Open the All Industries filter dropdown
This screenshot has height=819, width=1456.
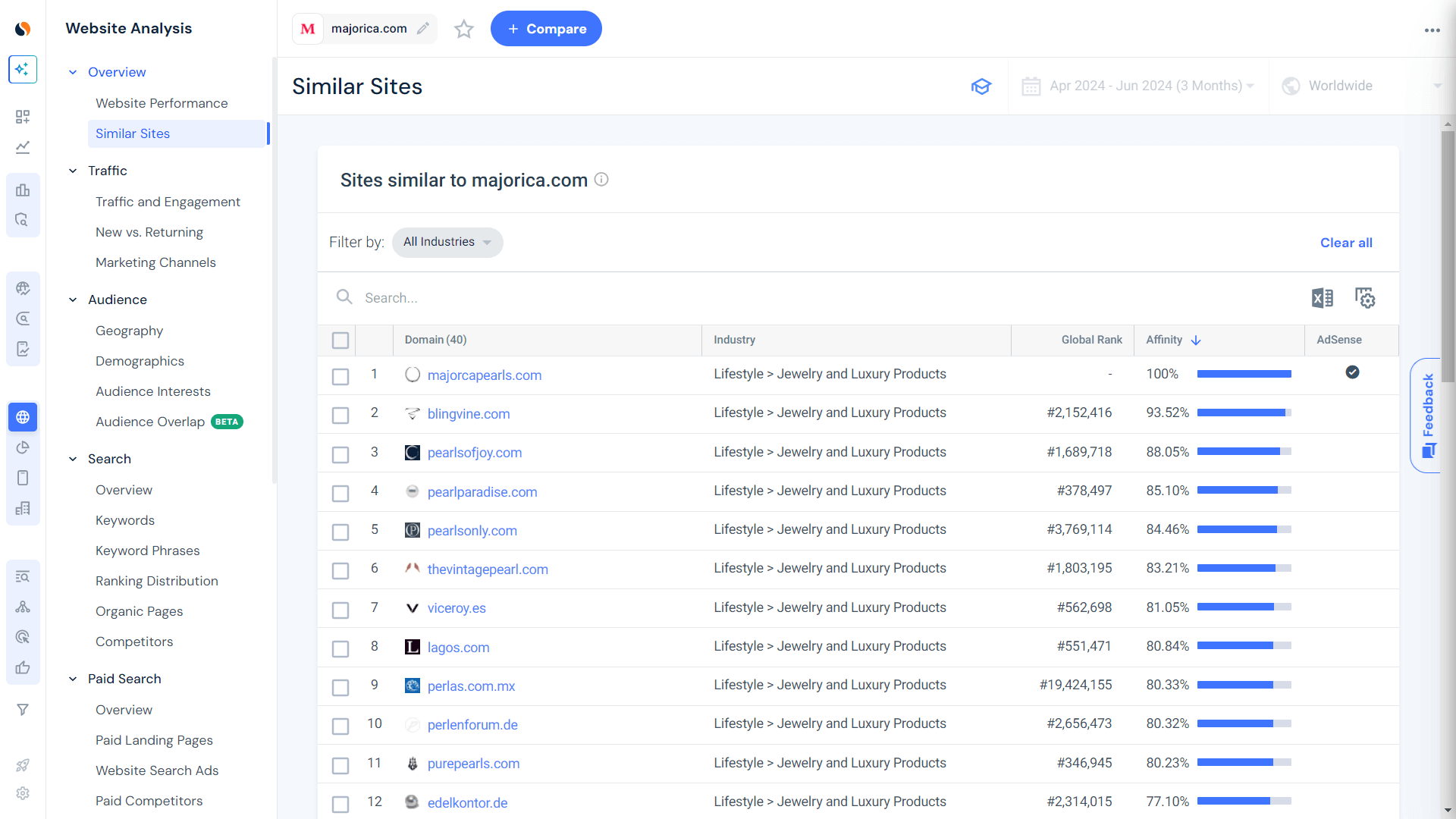point(447,242)
